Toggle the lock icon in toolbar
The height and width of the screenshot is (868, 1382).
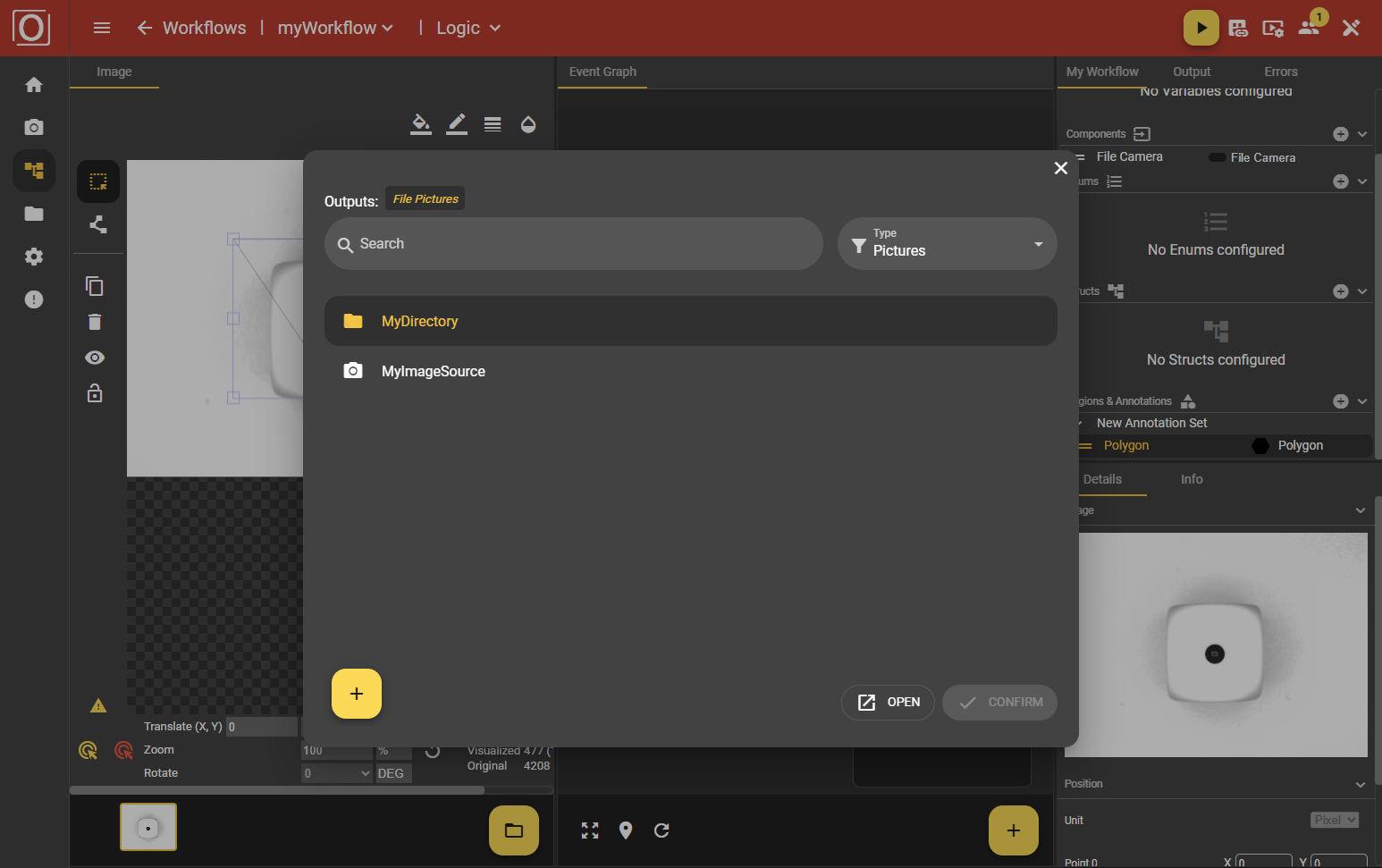[x=95, y=393]
